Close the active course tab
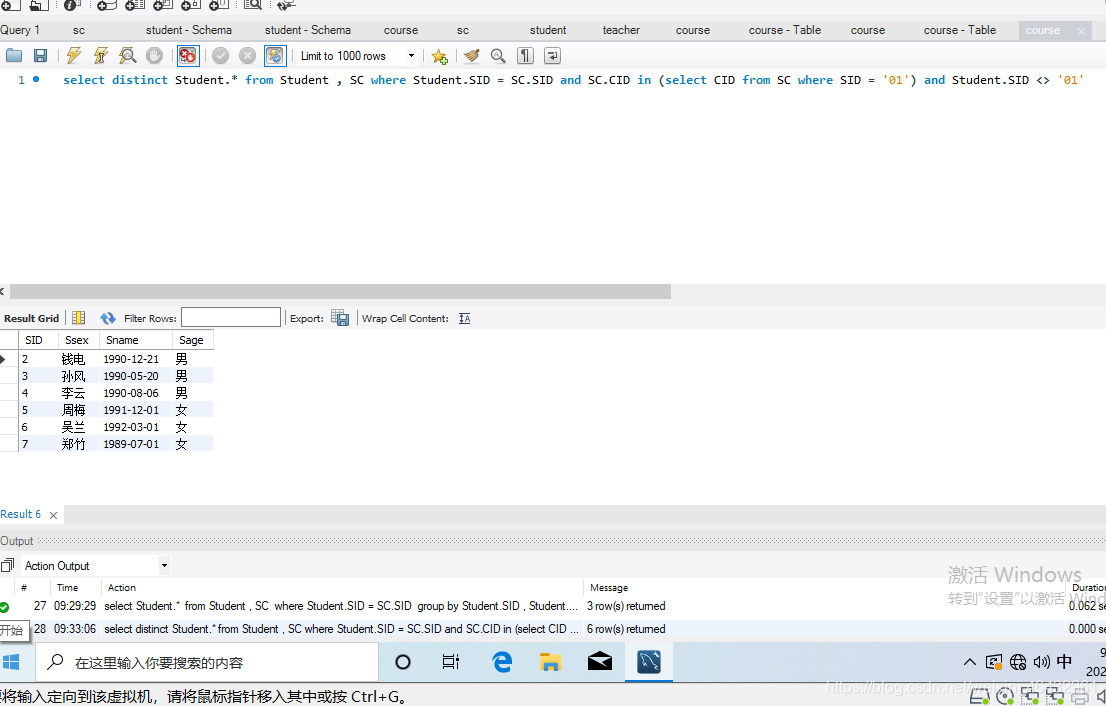This screenshot has width=1106, height=706. (1081, 31)
